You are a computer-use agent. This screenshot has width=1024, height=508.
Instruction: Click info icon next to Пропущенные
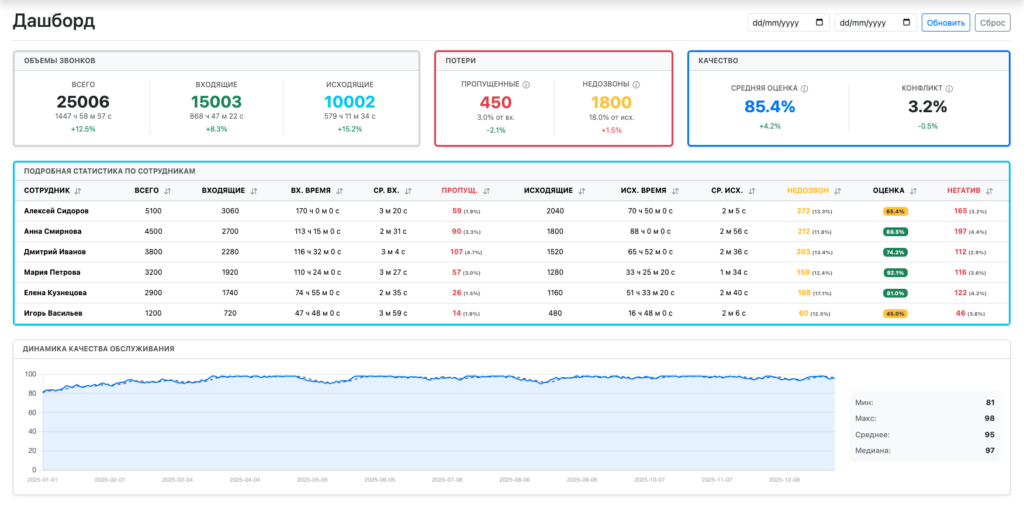(x=526, y=85)
